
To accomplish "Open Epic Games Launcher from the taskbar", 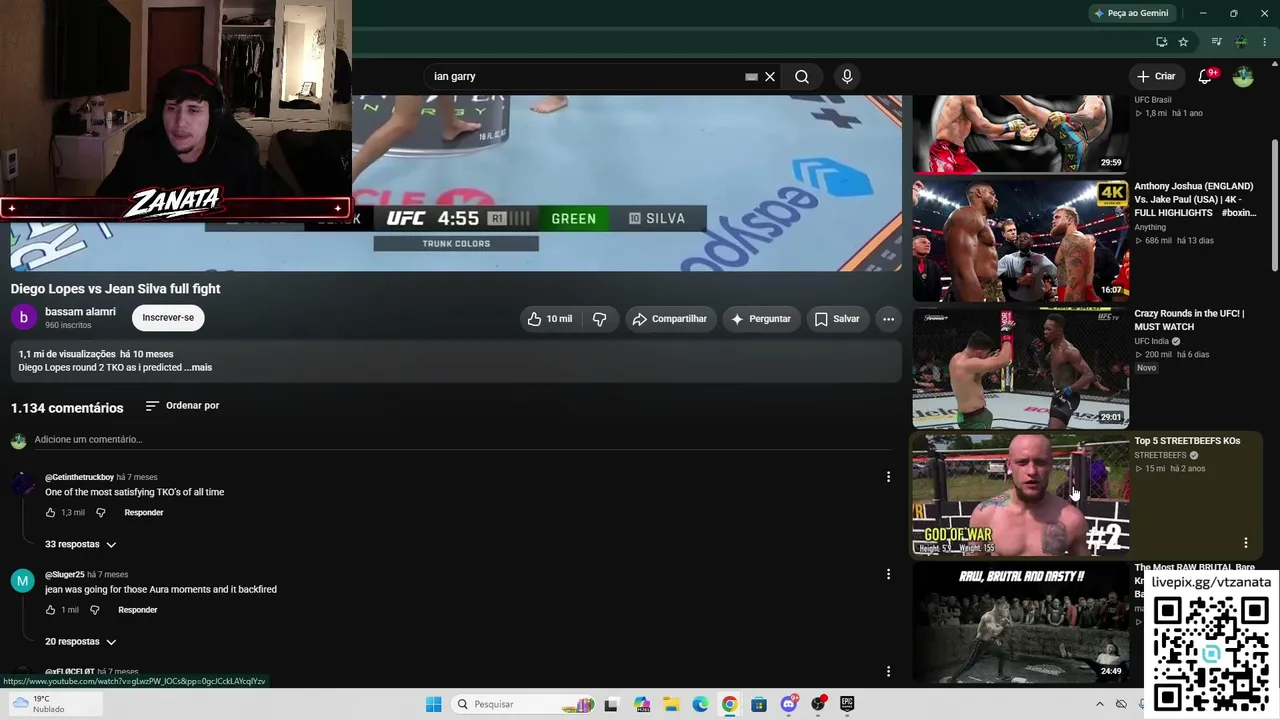I will point(847,704).
